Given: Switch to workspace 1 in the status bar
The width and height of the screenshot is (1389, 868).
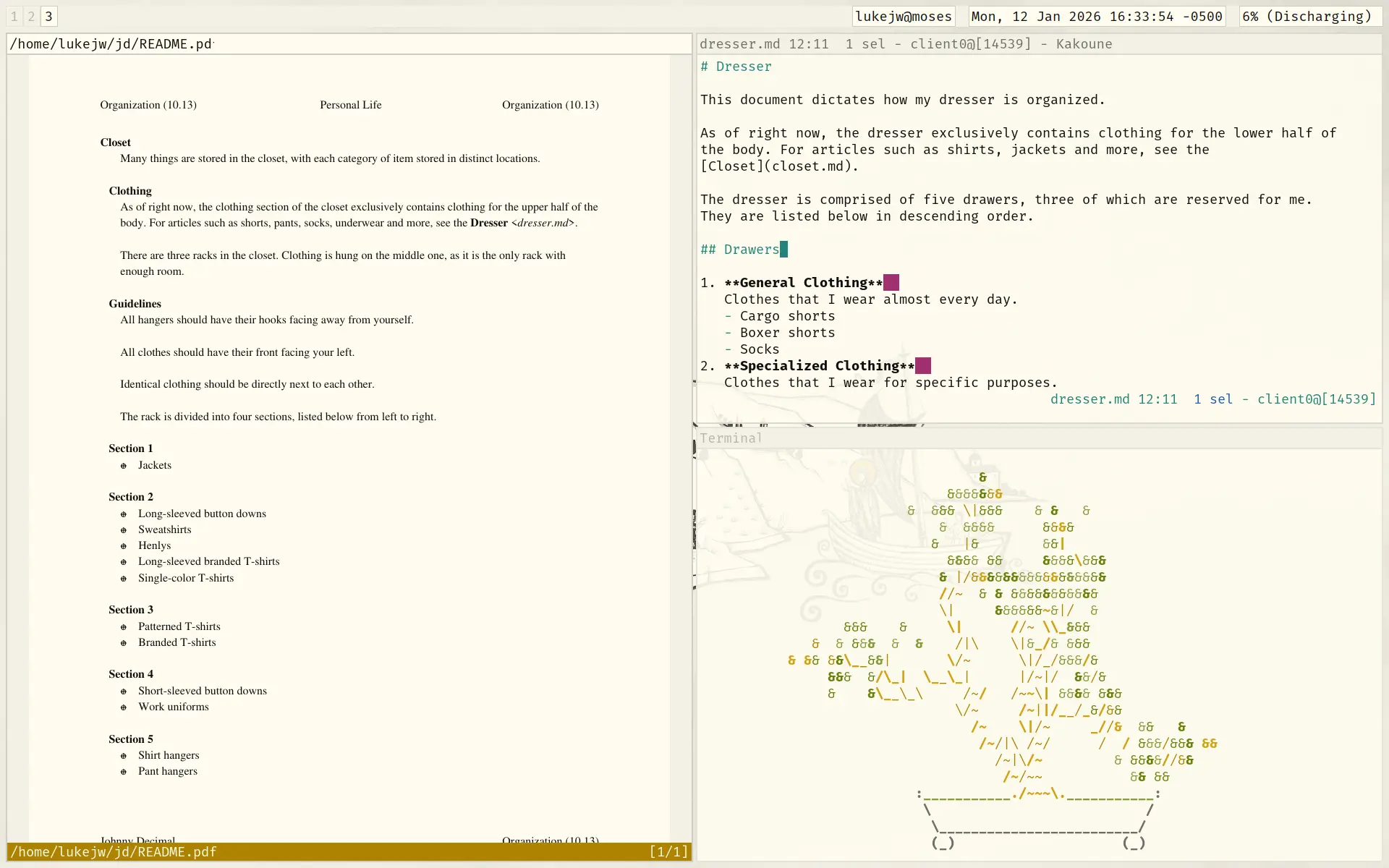Looking at the screenshot, I should [x=13, y=16].
